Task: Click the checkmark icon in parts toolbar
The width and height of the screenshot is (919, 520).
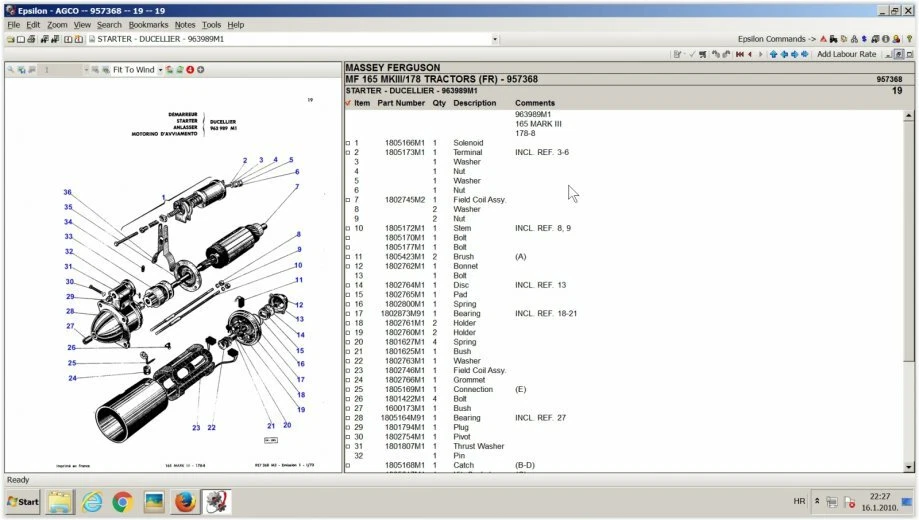Action: tap(692, 54)
